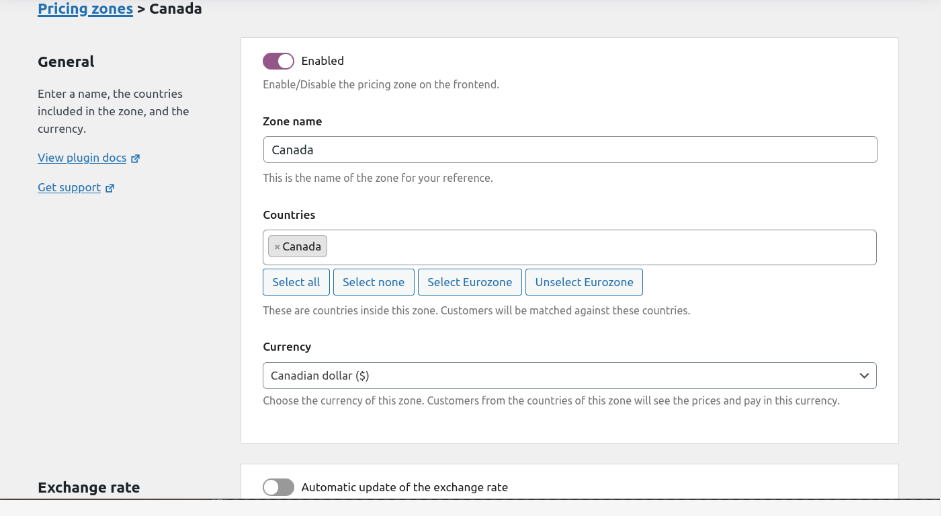Click the Countries field label
This screenshot has width=941, height=516.
click(289, 215)
